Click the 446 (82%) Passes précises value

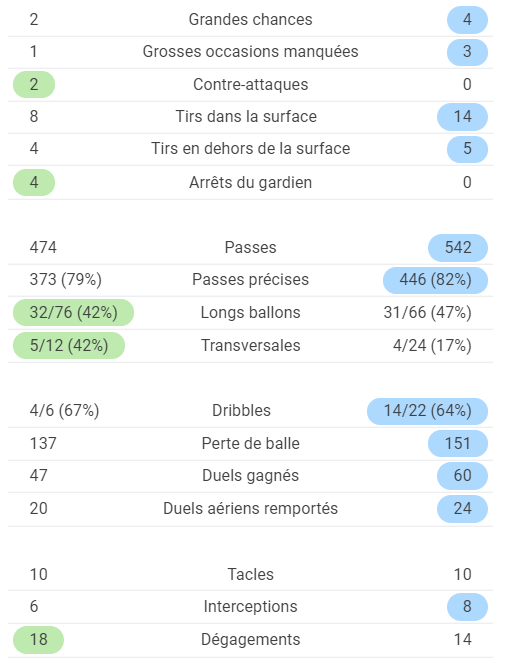coord(435,280)
